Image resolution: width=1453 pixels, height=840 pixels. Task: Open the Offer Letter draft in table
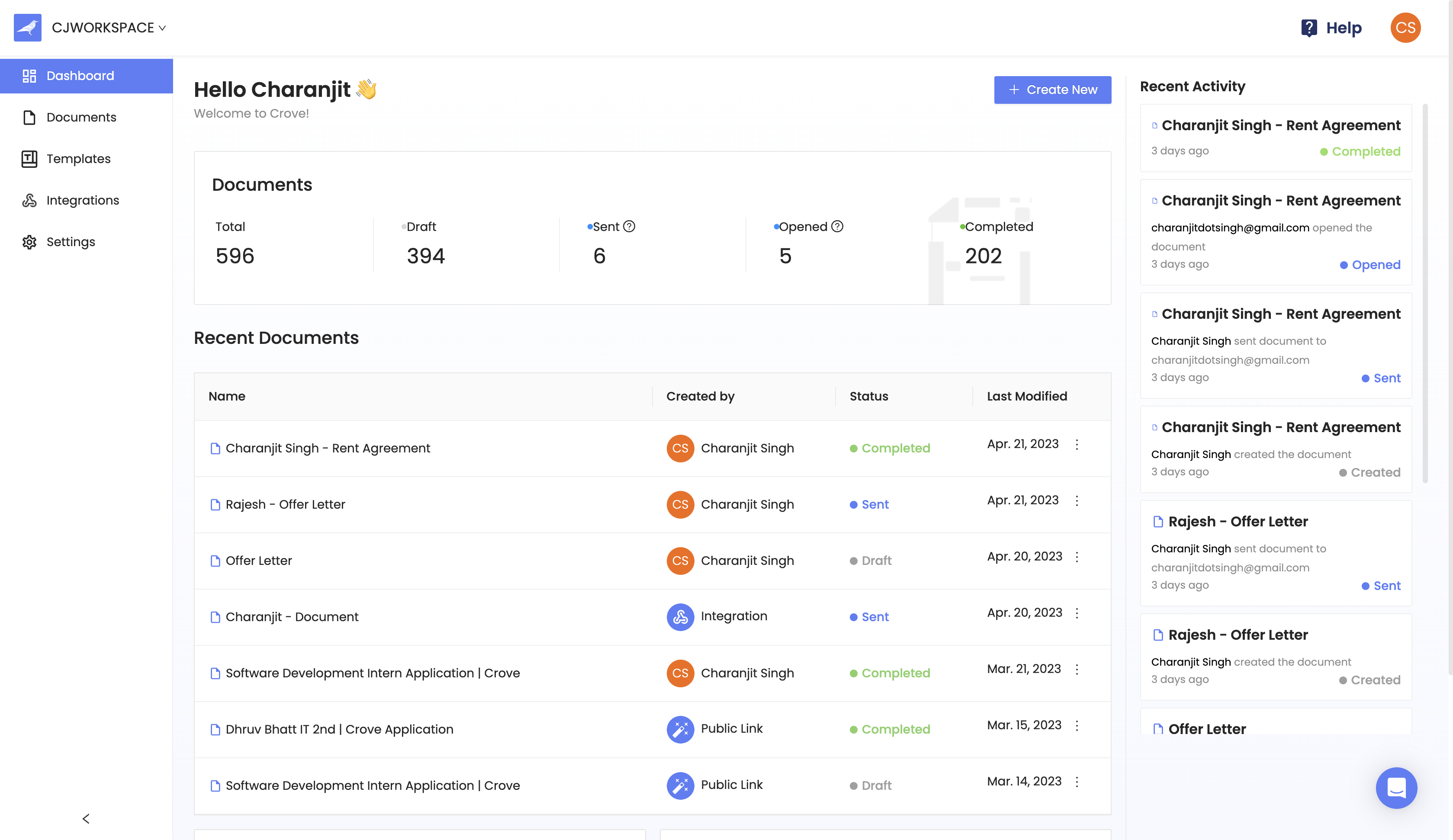pyautogui.click(x=652, y=561)
